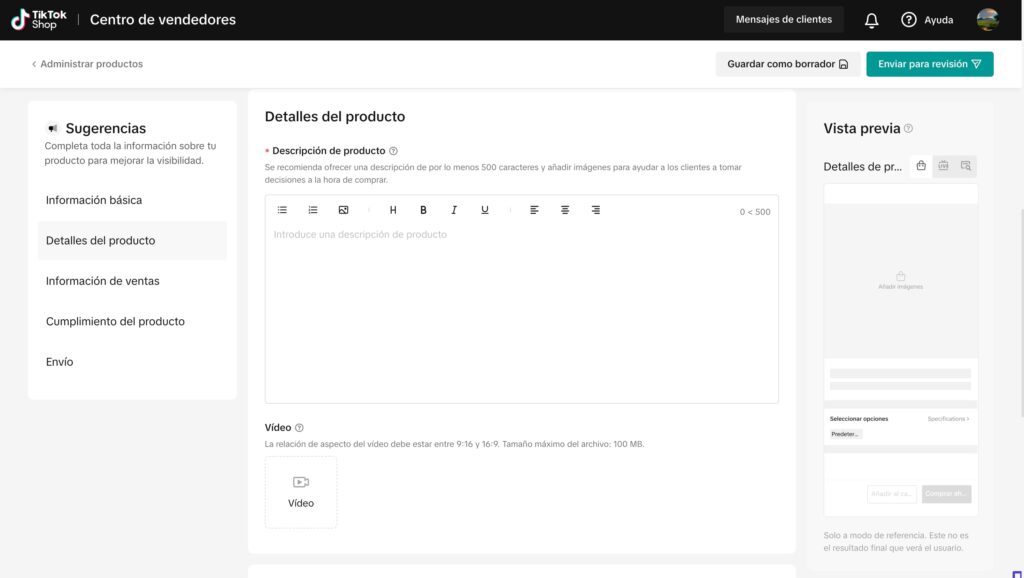Insert a numbered list in description
This screenshot has height=578, width=1024.
click(x=313, y=210)
